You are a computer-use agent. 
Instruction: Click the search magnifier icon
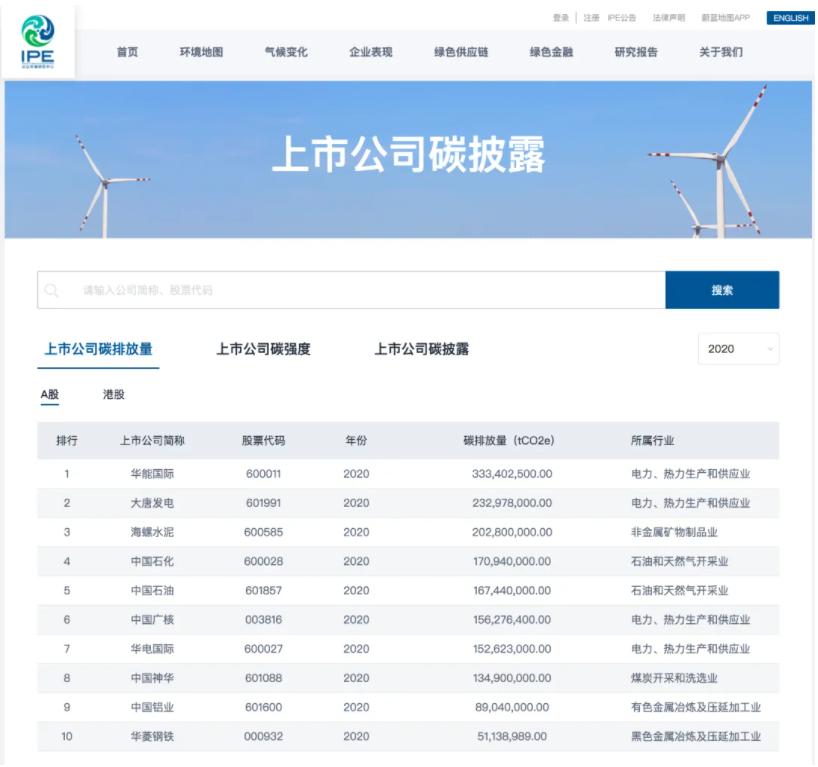(52, 290)
